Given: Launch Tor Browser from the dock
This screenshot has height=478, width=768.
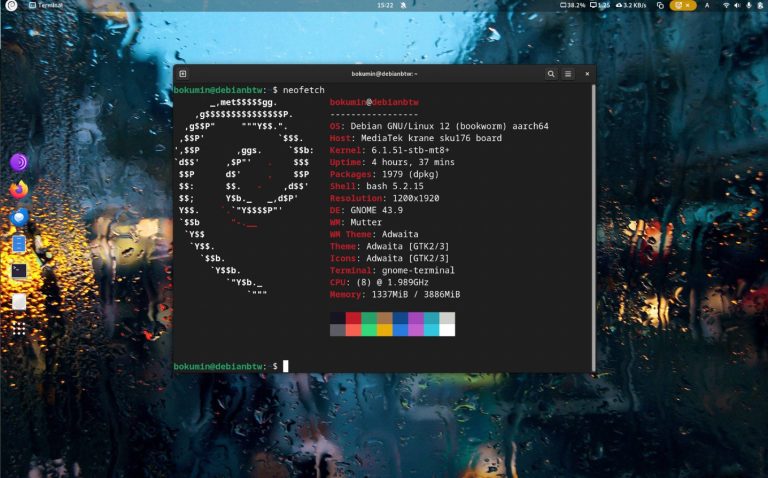Looking at the screenshot, I should pos(19,162).
